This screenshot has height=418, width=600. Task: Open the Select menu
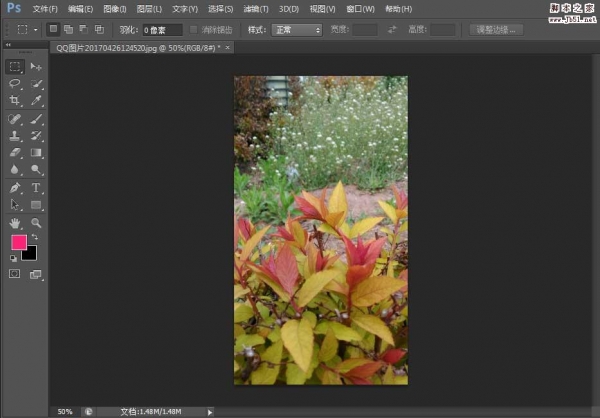[221, 9]
